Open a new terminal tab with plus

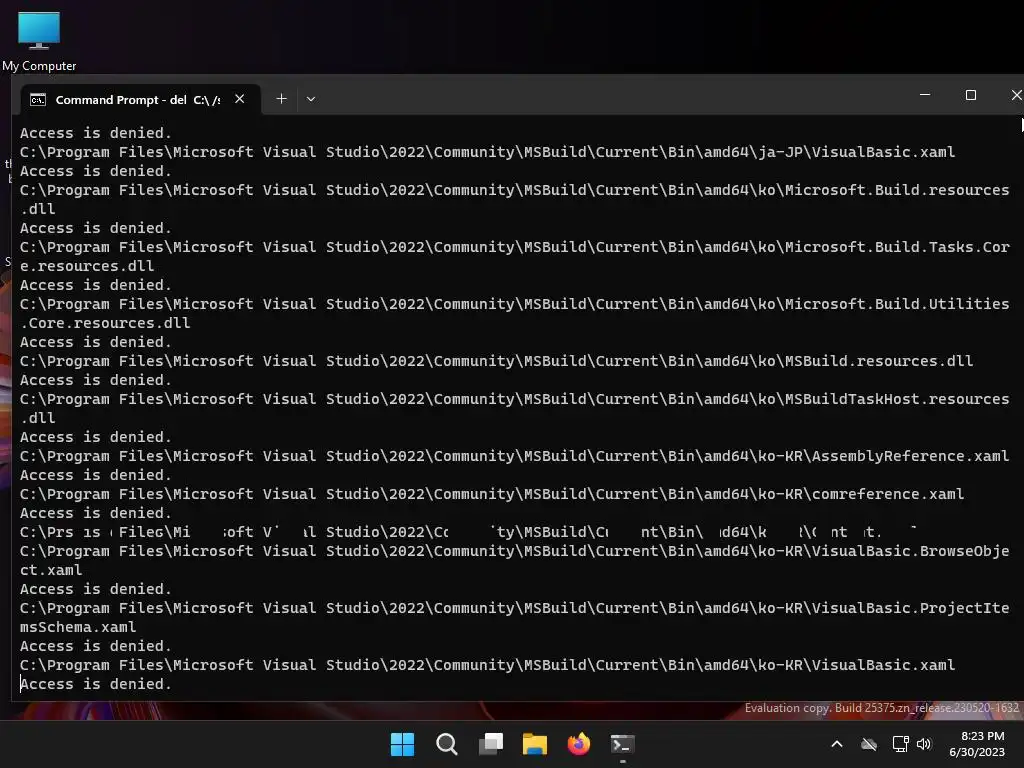(x=281, y=99)
